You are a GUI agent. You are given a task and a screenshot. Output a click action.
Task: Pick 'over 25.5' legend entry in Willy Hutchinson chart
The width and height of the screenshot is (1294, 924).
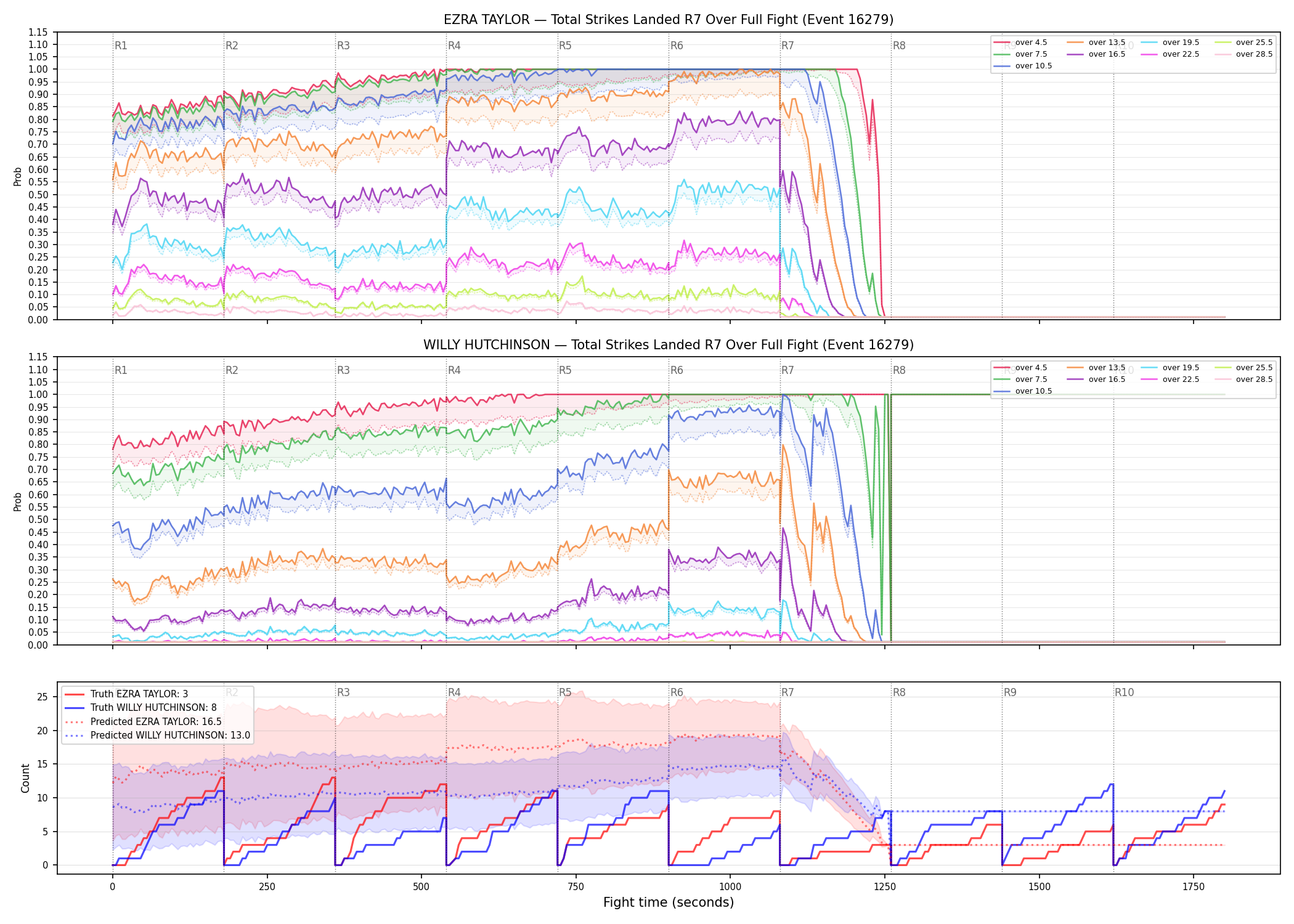[1243, 368]
